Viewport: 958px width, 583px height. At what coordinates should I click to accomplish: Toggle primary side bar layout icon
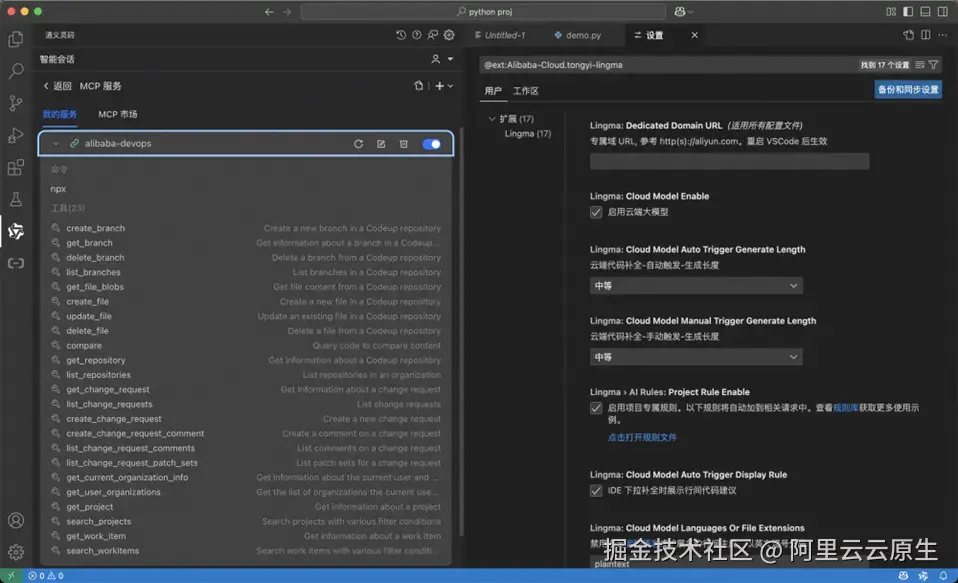[908, 12]
